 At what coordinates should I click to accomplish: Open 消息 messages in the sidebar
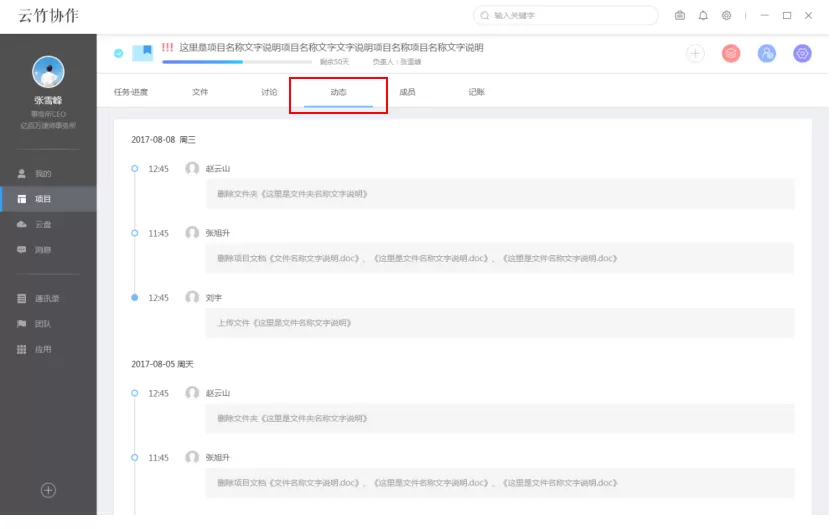[x=35, y=250]
